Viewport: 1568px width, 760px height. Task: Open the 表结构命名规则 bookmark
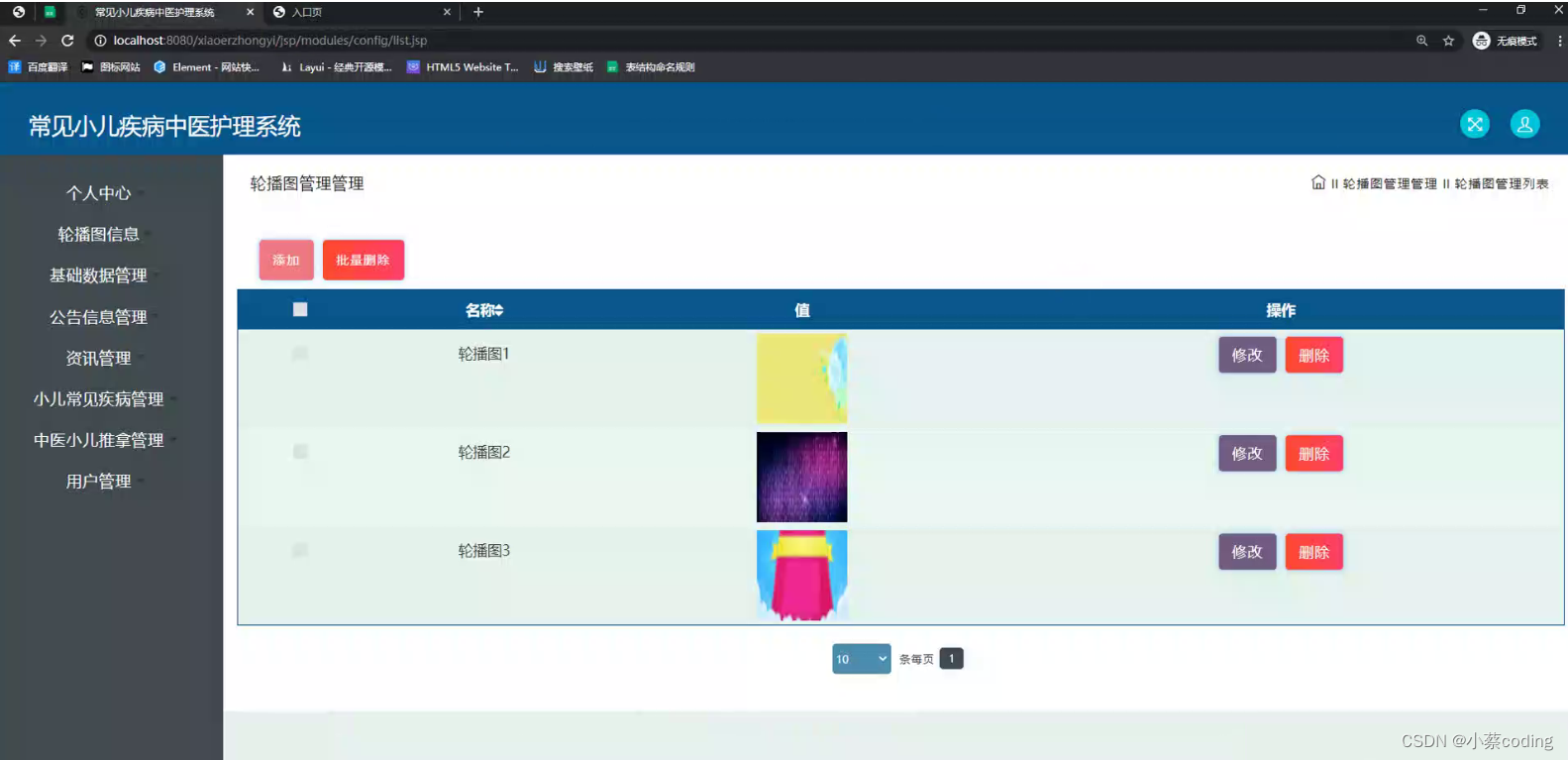pyautogui.click(x=651, y=67)
